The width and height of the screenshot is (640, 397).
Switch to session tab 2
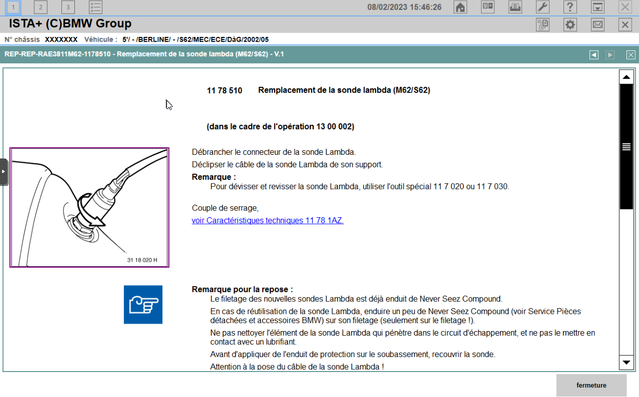pyautogui.click(x=40, y=7)
